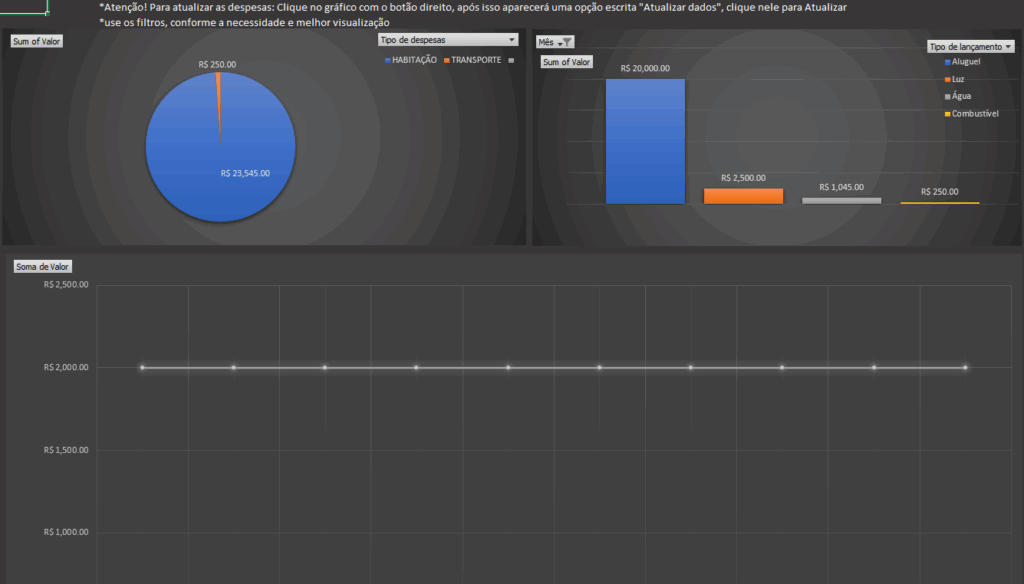The height and width of the screenshot is (584, 1024).
Task: Click the gray R$ 1,045.00 bar
Action: click(x=841, y=200)
